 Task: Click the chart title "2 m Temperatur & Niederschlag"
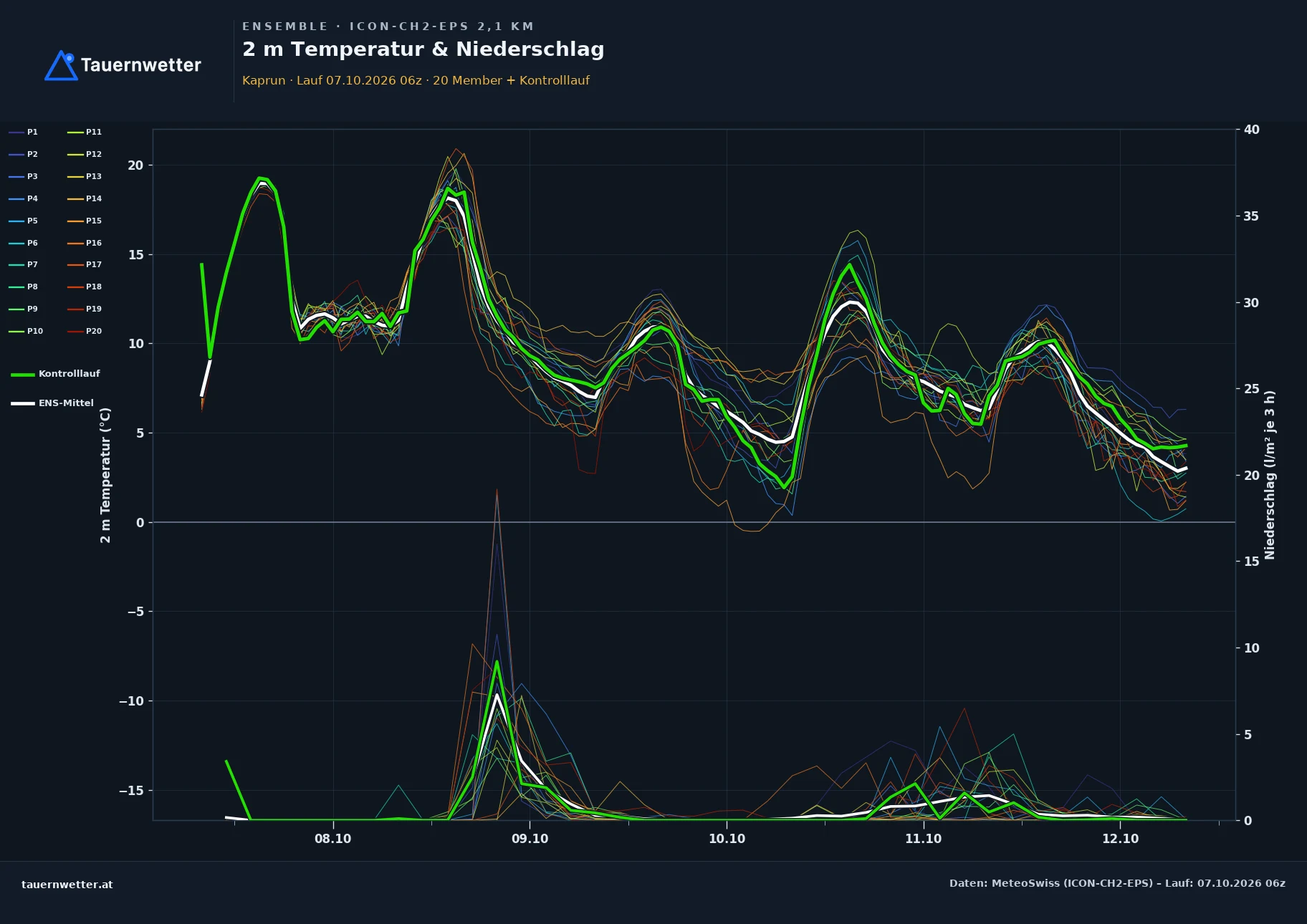pyautogui.click(x=423, y=49)
